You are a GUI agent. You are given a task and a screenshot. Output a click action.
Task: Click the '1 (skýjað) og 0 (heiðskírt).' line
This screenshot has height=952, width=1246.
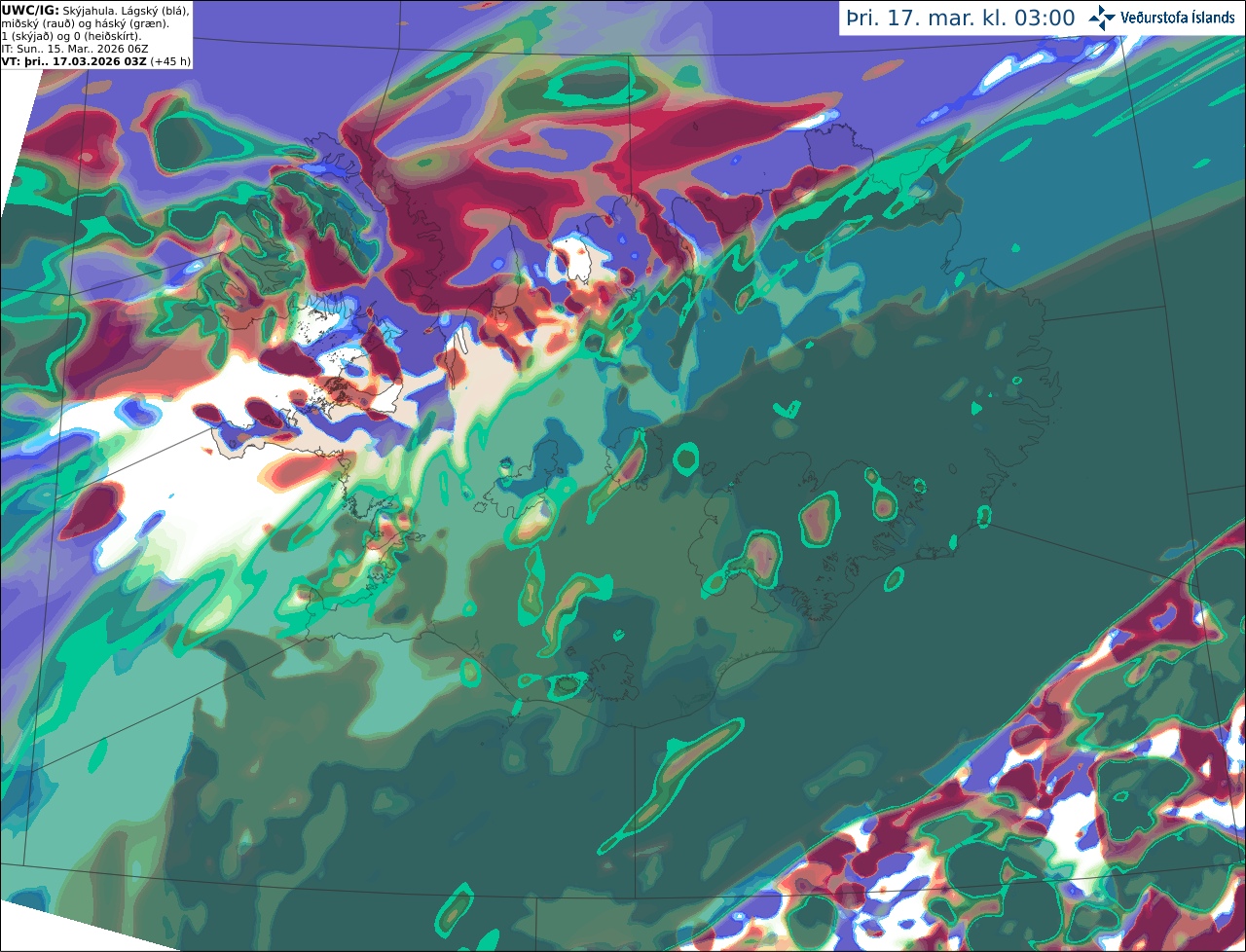(71, 35)
